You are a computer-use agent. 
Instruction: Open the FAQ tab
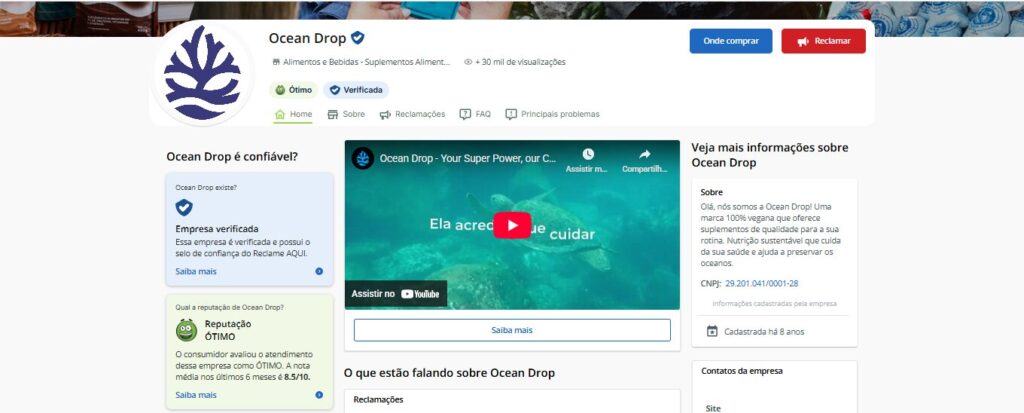tap(475, 114)
